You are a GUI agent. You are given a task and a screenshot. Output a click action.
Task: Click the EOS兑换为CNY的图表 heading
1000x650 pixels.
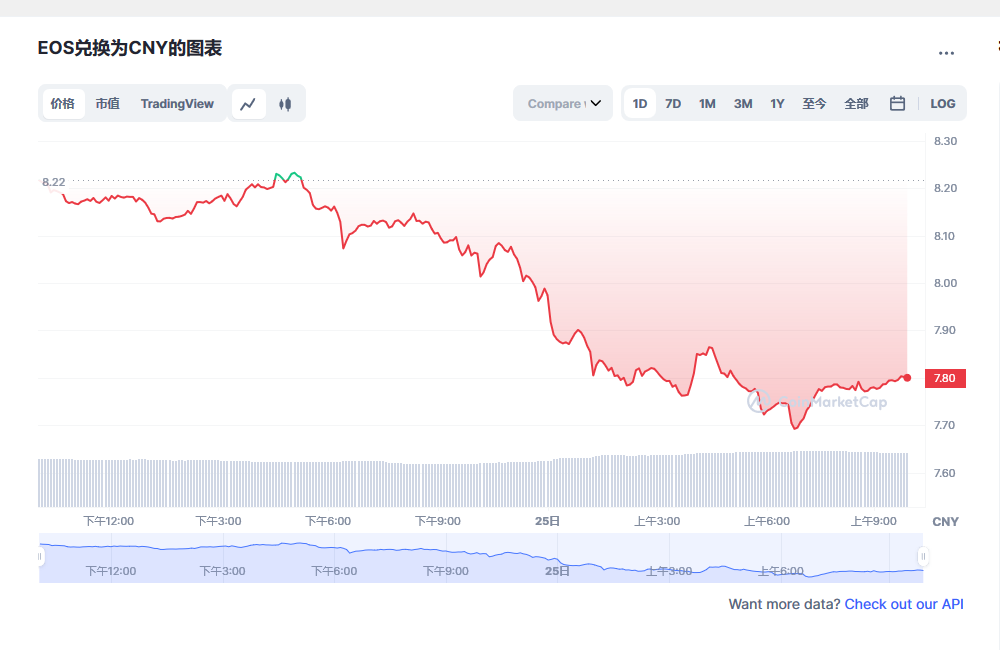(129, 48)
